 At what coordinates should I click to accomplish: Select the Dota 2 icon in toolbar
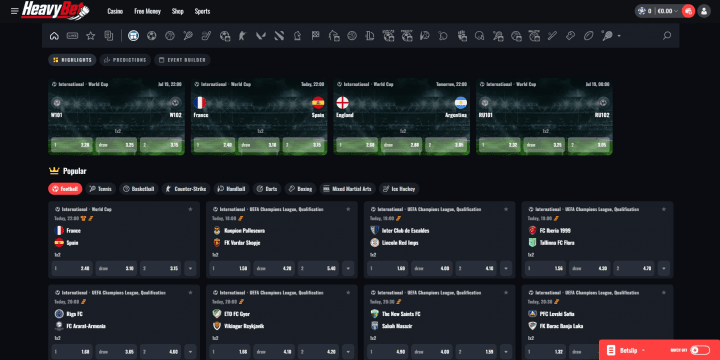pos(279,36)
